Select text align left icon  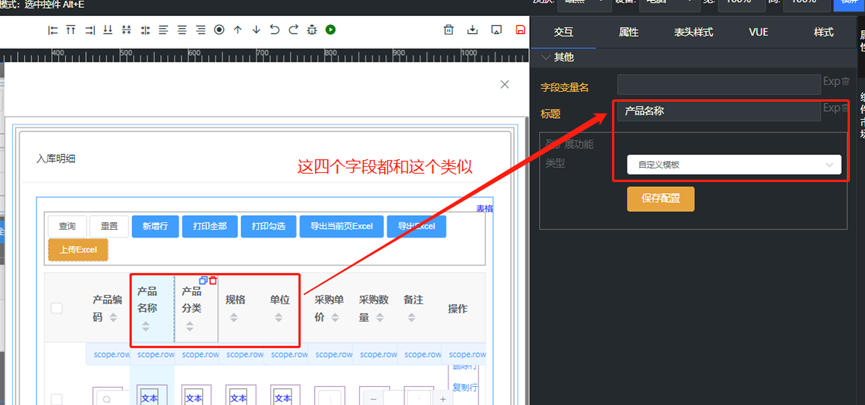[163, 30]
